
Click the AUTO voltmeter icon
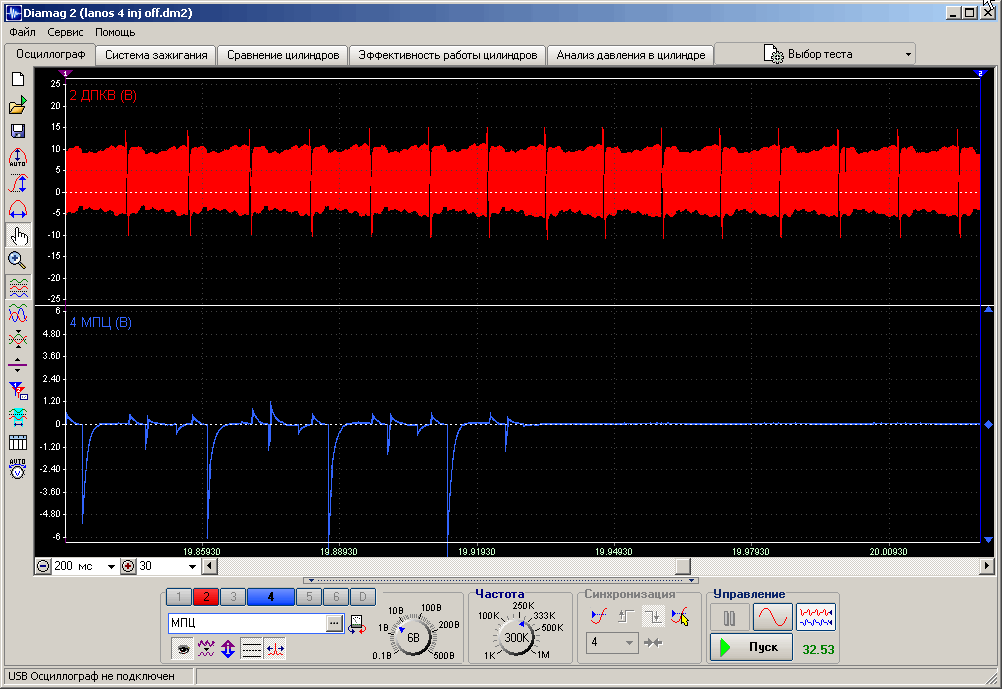[x=18, y=468]
